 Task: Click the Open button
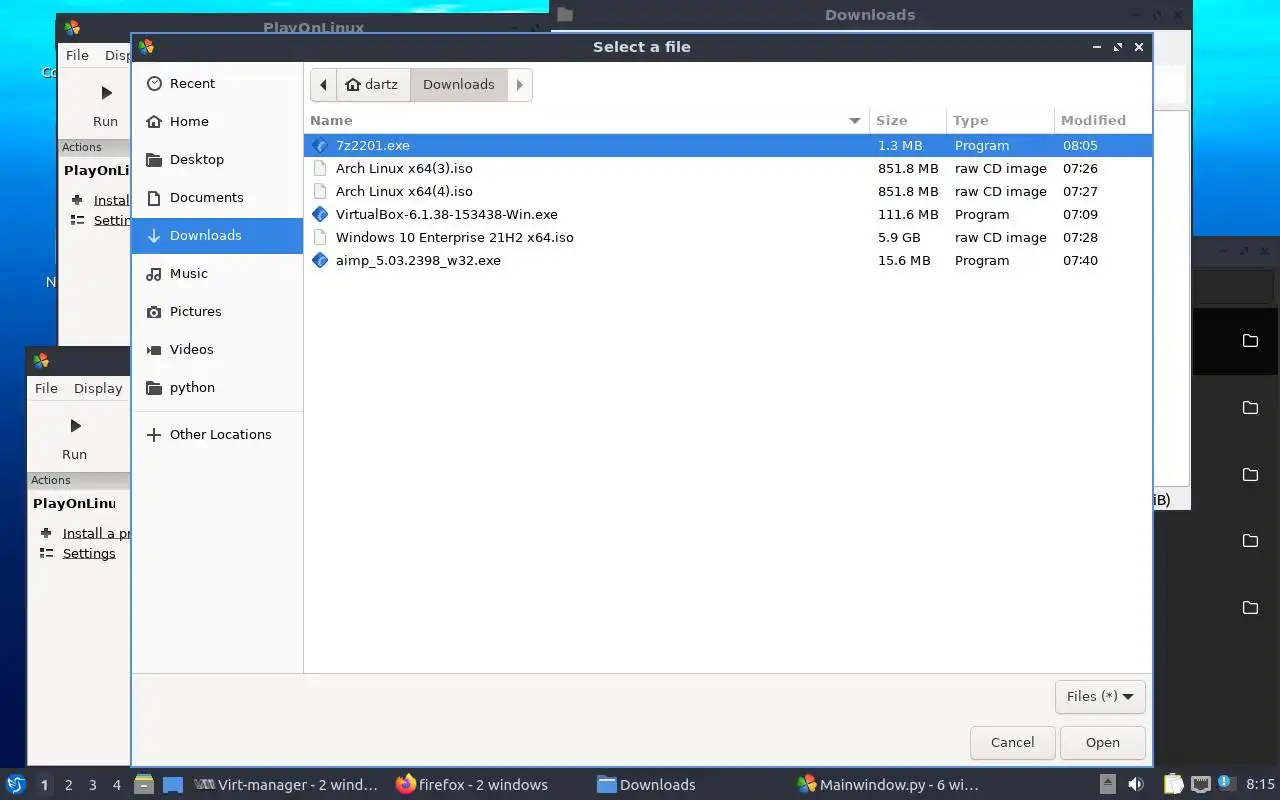click(x=1103, y=743)
